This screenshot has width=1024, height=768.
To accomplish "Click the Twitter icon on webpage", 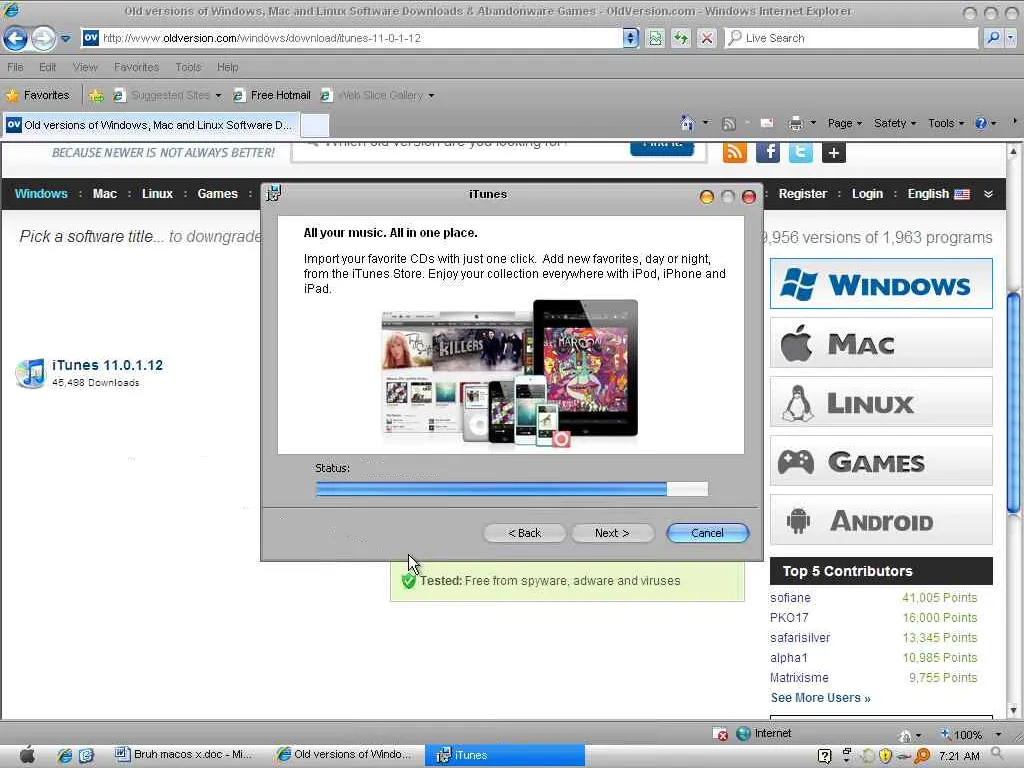I will point(801,152).
